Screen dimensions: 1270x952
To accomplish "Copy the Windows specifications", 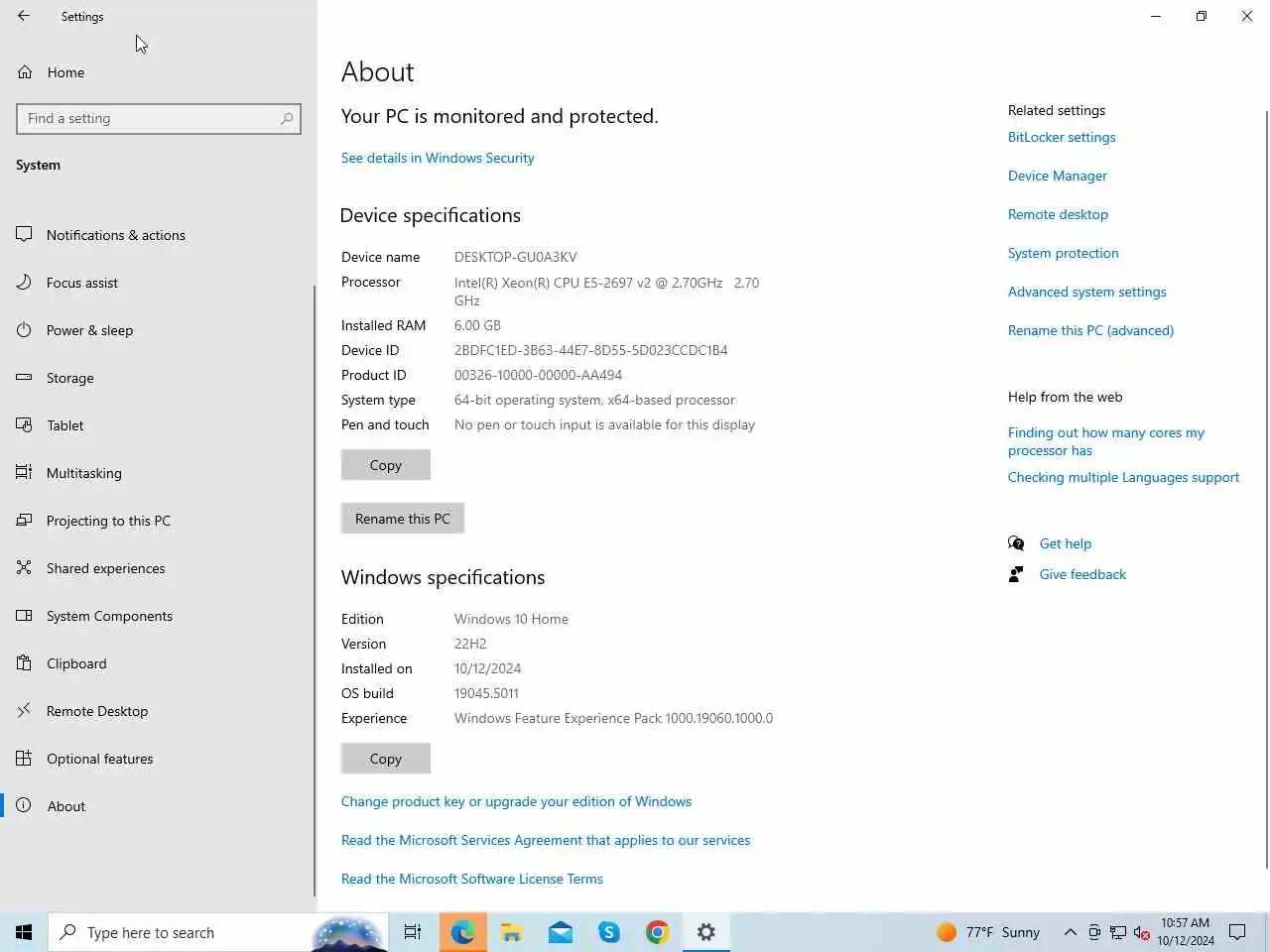I will pyautogui.click(x=386, y=759).
